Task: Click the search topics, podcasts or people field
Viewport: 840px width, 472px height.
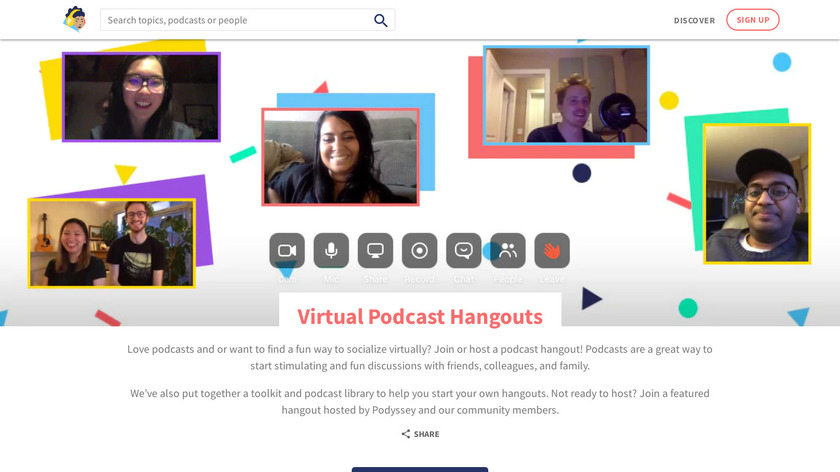Action: click(x=238, y=20)
